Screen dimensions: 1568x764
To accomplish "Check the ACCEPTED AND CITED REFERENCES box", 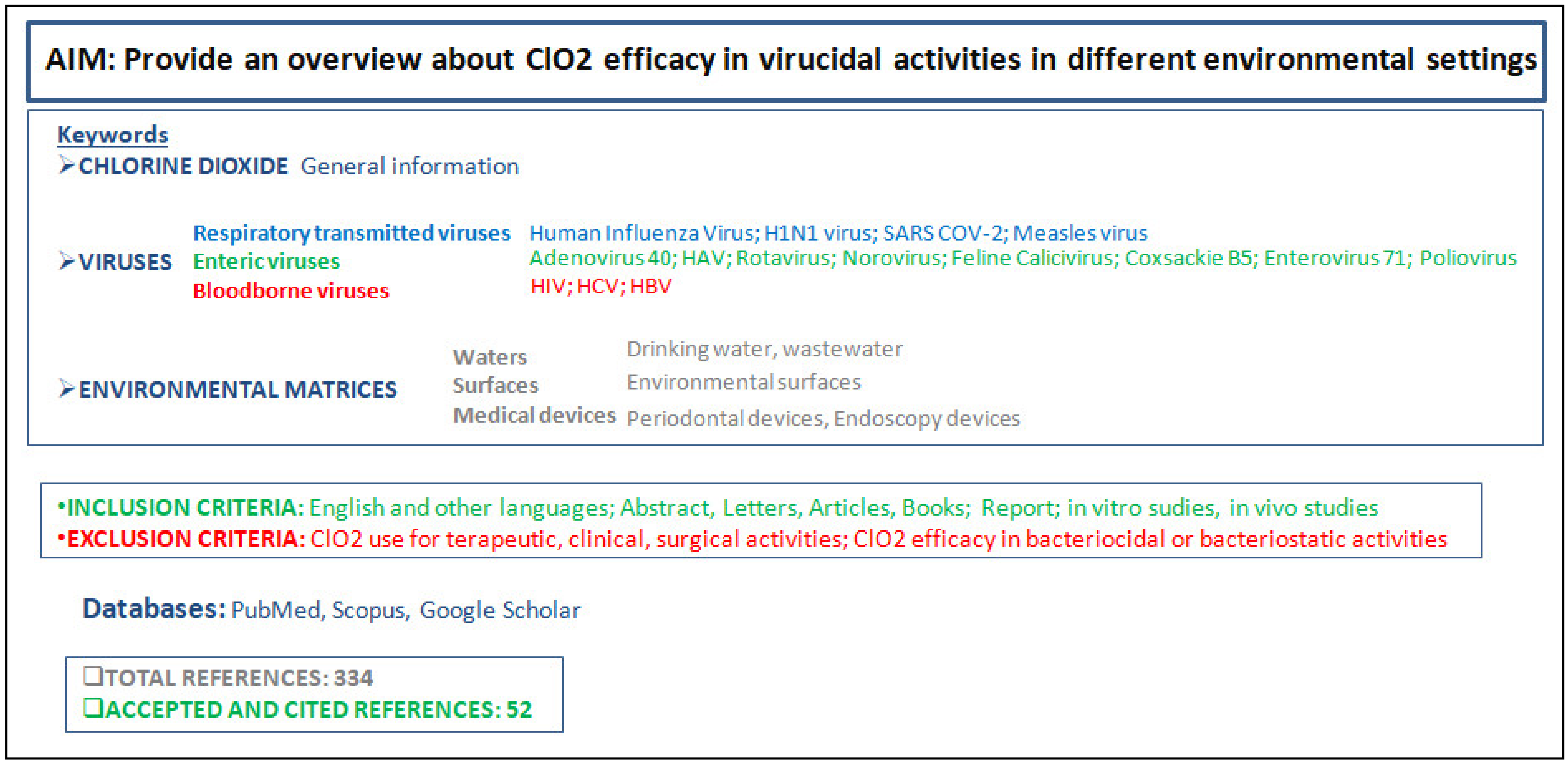I will coord(93,708).
